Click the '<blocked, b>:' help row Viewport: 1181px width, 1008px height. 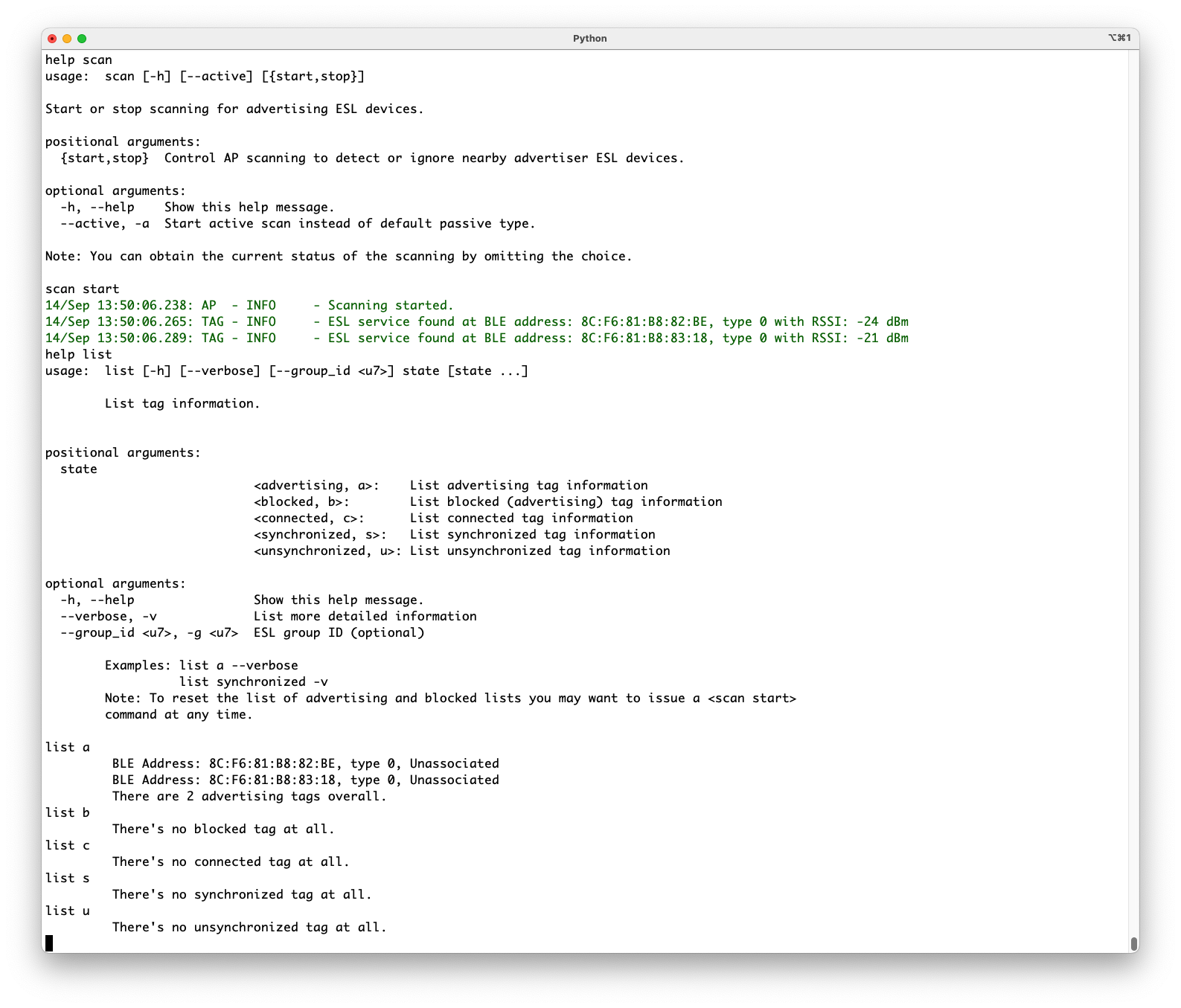488,501
